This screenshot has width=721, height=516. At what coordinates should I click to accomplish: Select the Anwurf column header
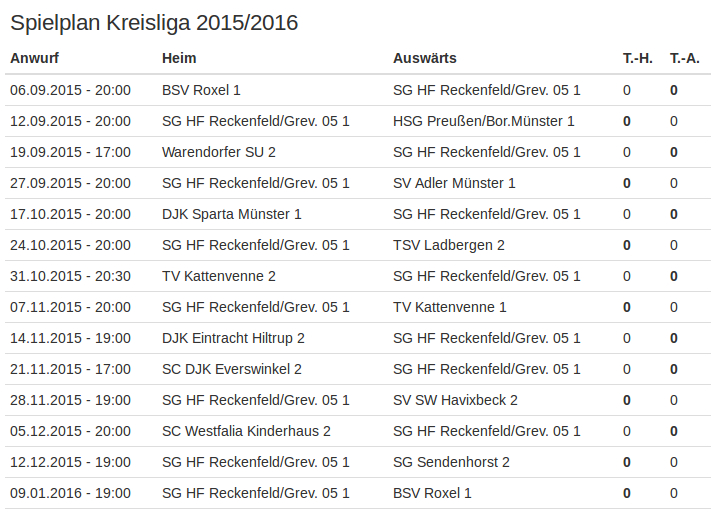(x=34, y=58)
